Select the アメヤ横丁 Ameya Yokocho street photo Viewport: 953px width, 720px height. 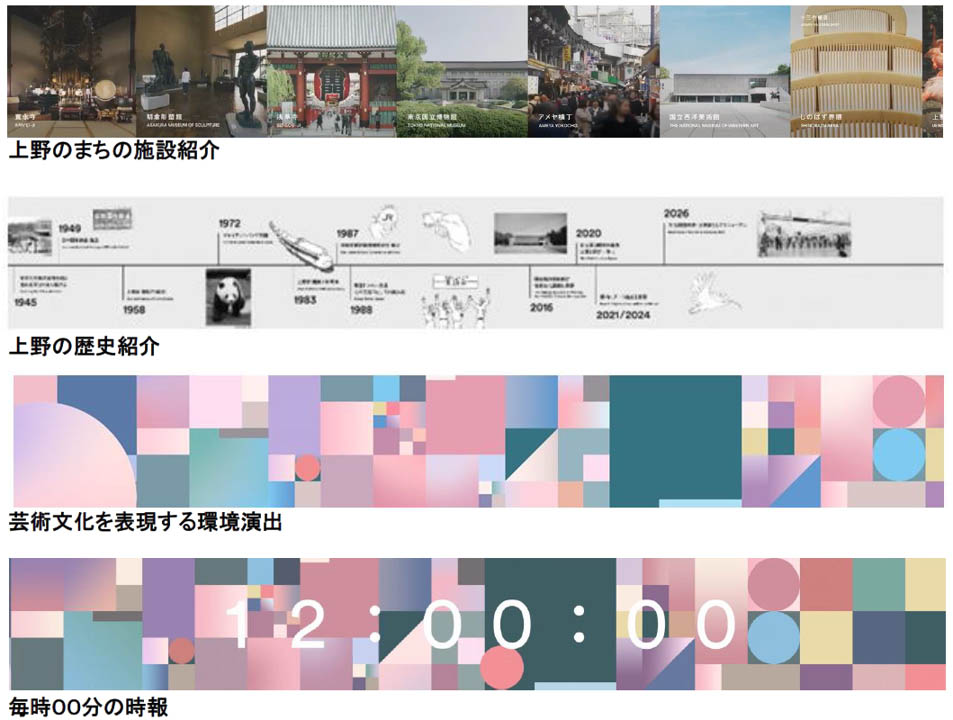(594, 72)
